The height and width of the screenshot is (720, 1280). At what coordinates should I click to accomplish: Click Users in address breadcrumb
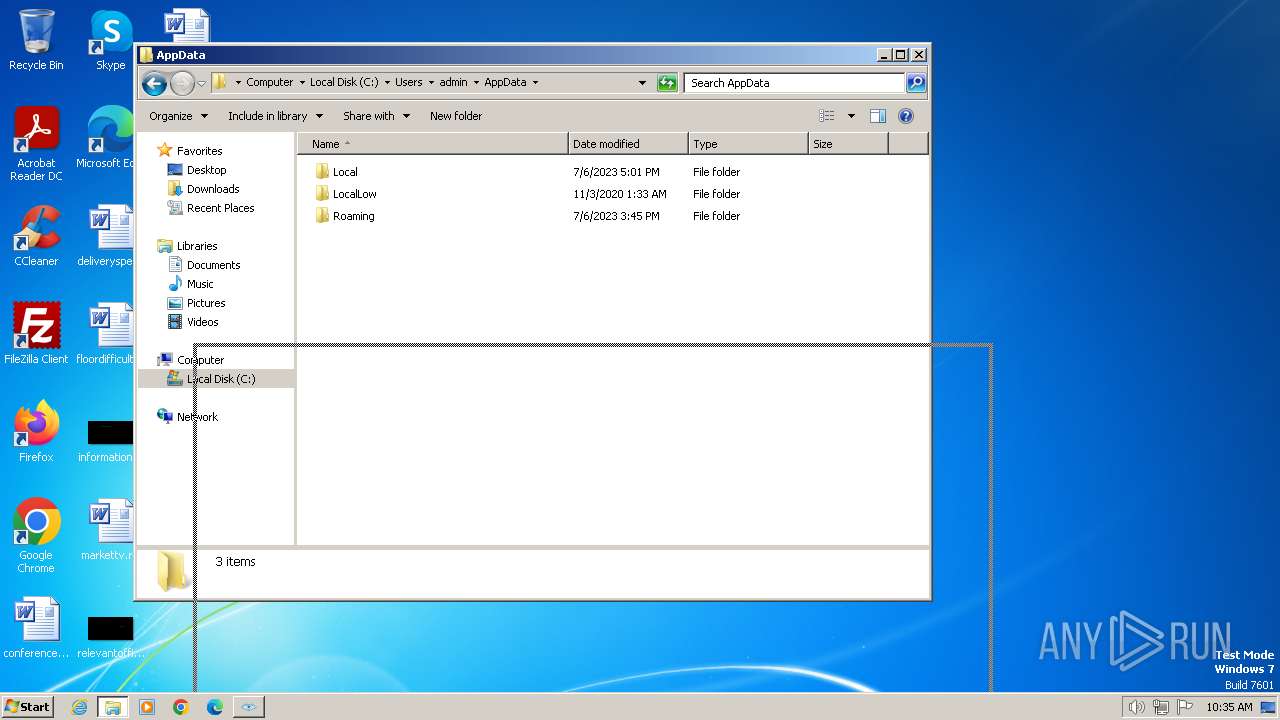pos(408,83)
